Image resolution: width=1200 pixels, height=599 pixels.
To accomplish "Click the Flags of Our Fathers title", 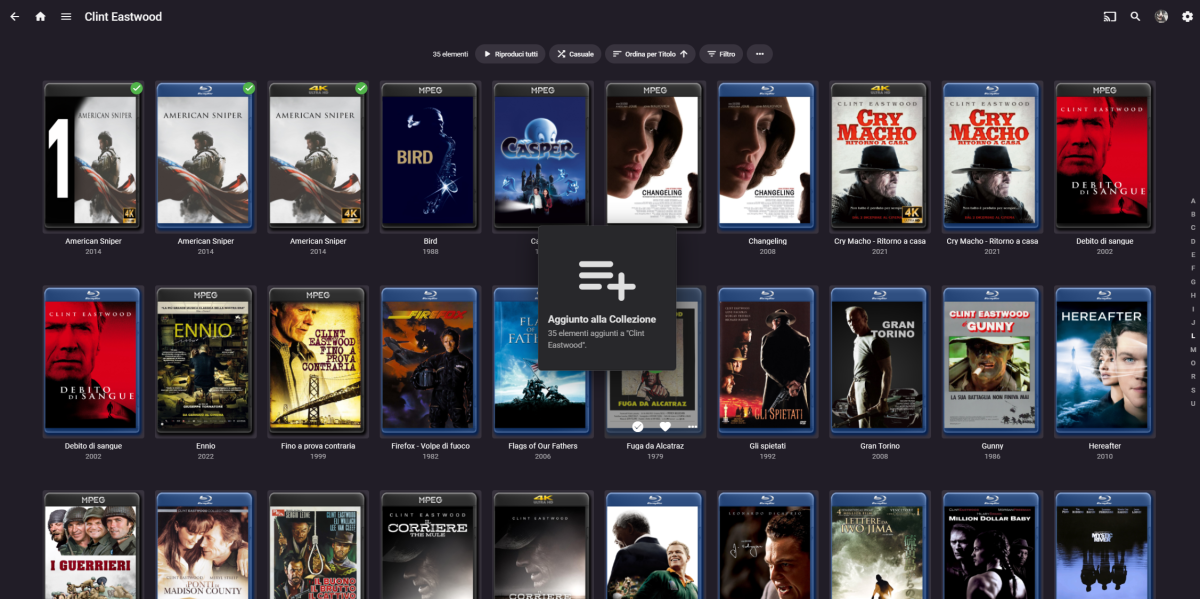I will pos(543,446).
